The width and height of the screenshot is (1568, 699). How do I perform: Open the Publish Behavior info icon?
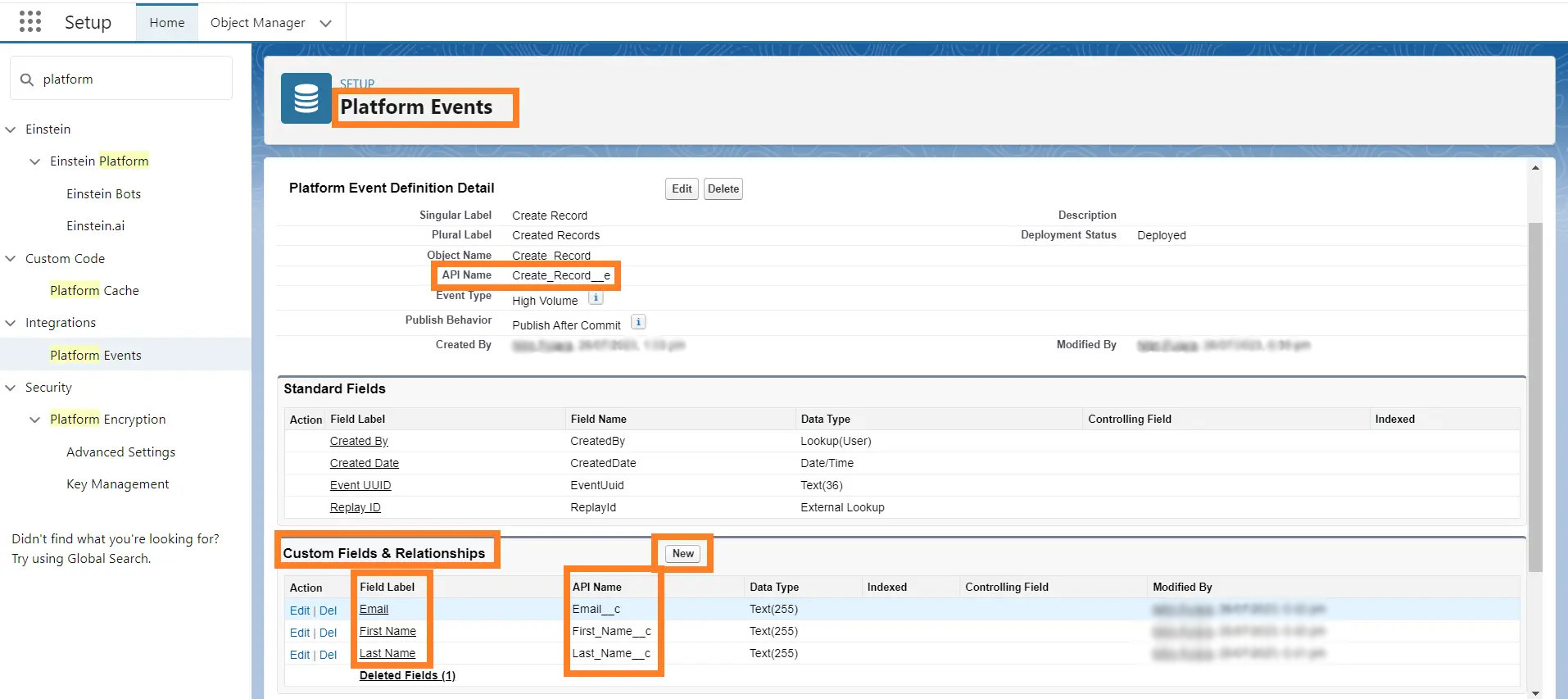click(x=639, y=322)
